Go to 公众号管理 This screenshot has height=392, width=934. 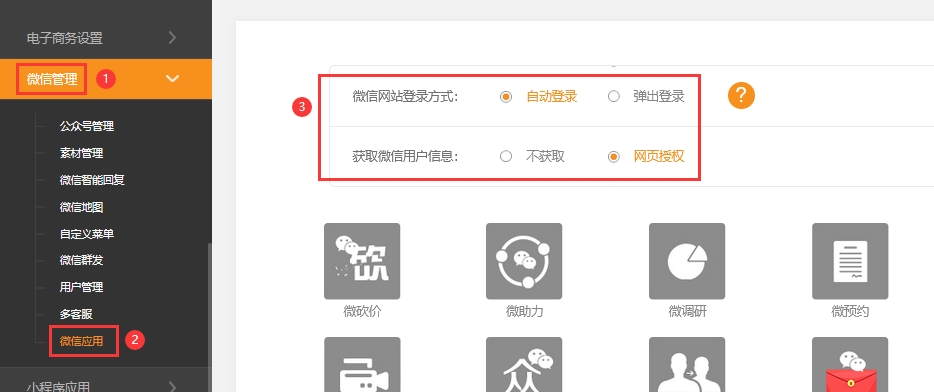point(87,126)
